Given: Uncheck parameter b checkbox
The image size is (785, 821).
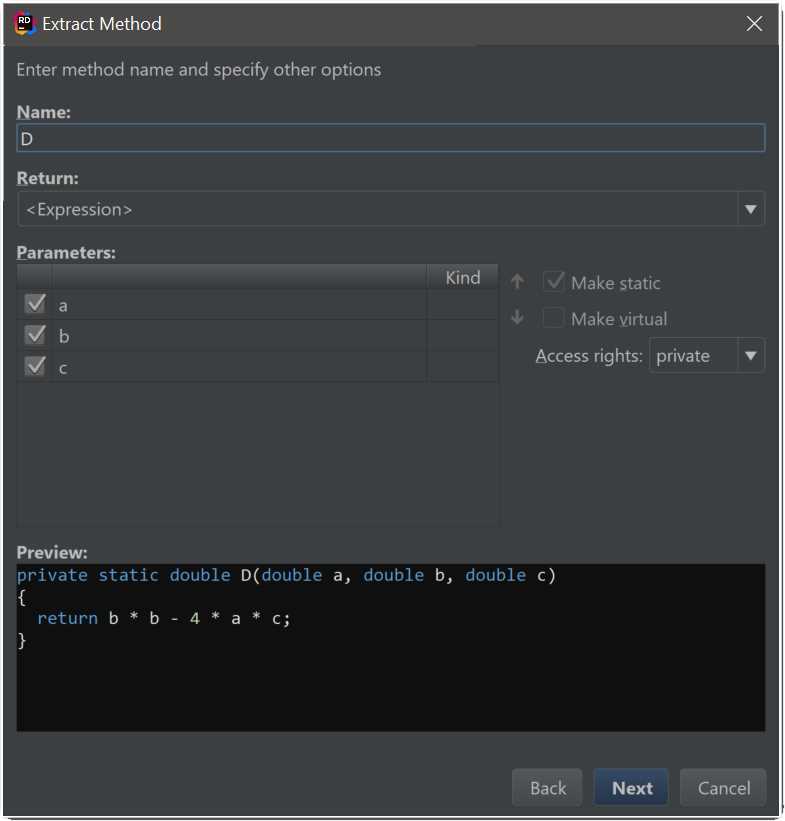Looking at the screenshot, I should [x=35, y=335].
